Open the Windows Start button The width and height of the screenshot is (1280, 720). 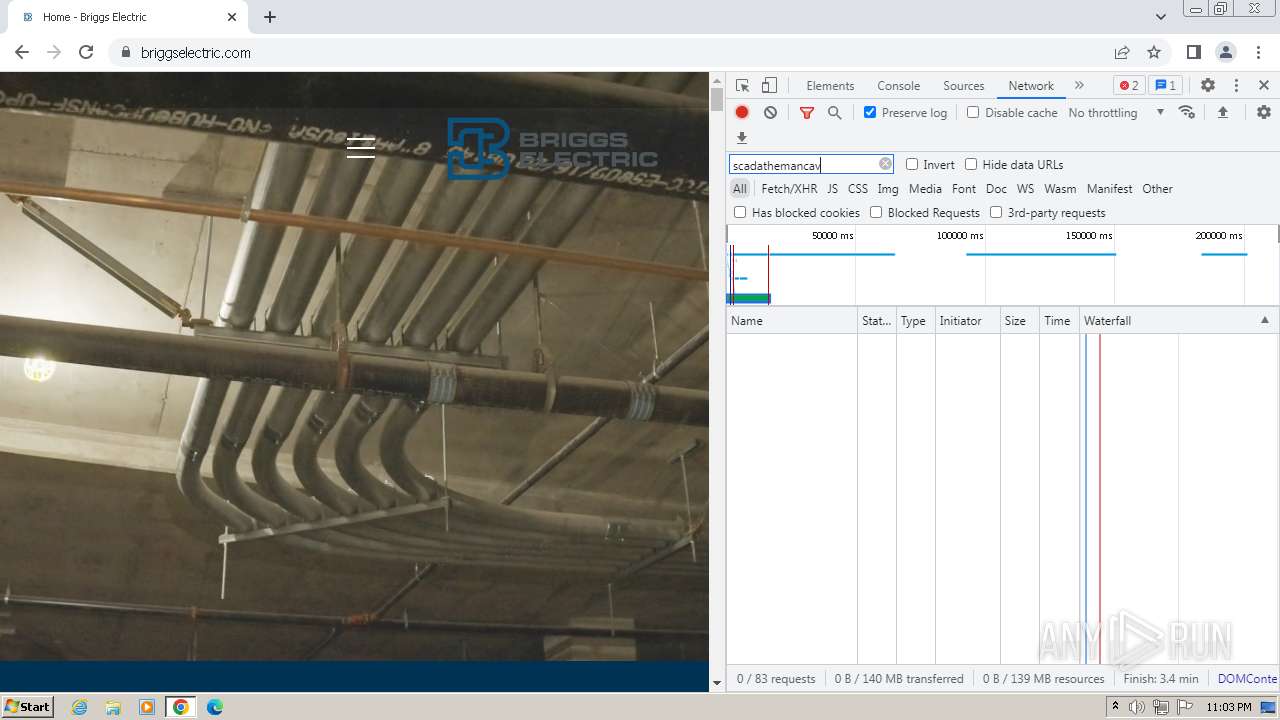point(27,706)
